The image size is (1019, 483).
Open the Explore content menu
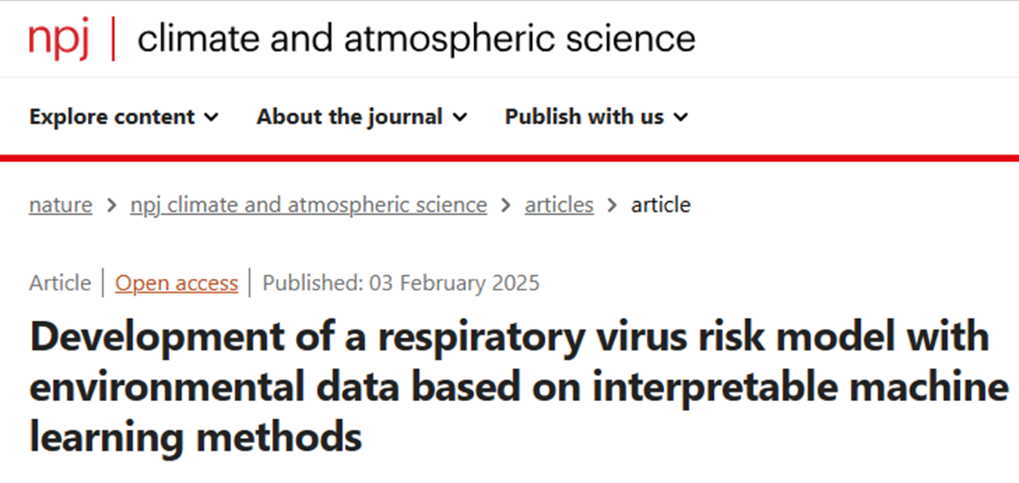click(x=112, y=117)
